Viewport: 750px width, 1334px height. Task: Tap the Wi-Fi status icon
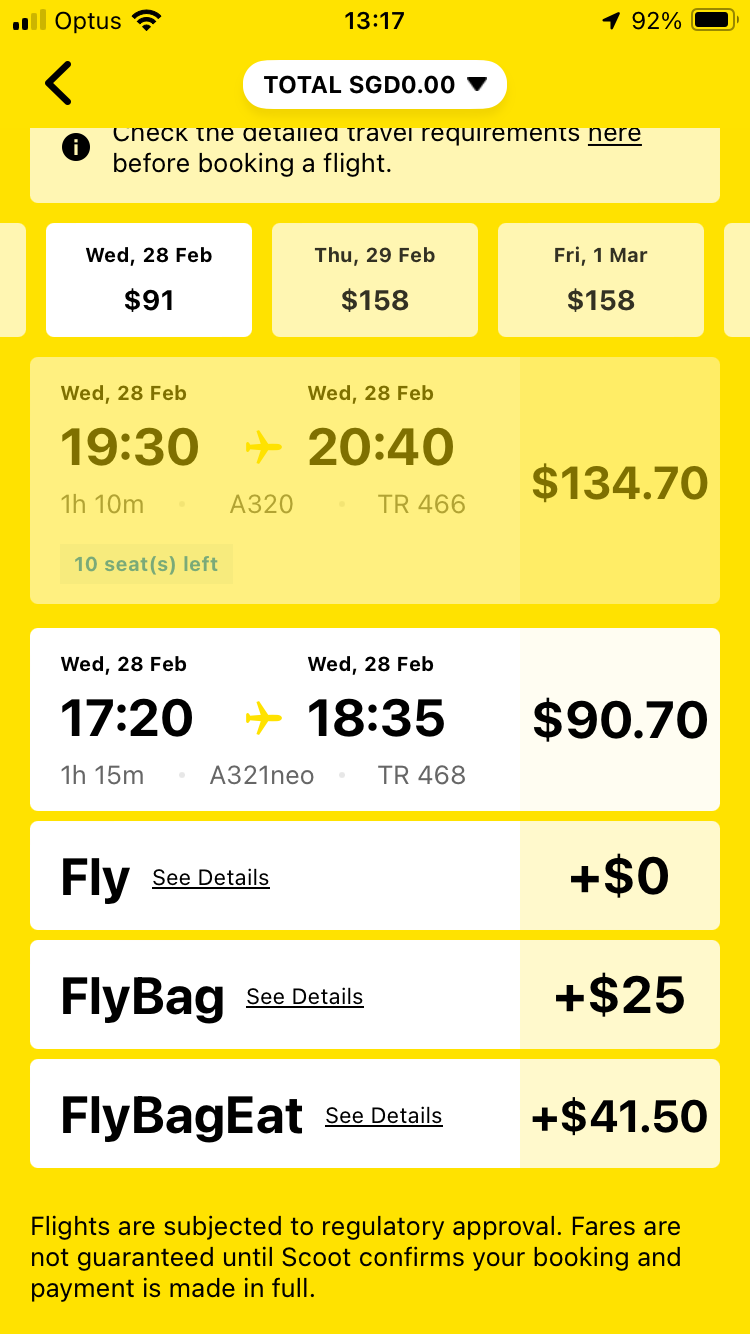click(x=147, y=21)
